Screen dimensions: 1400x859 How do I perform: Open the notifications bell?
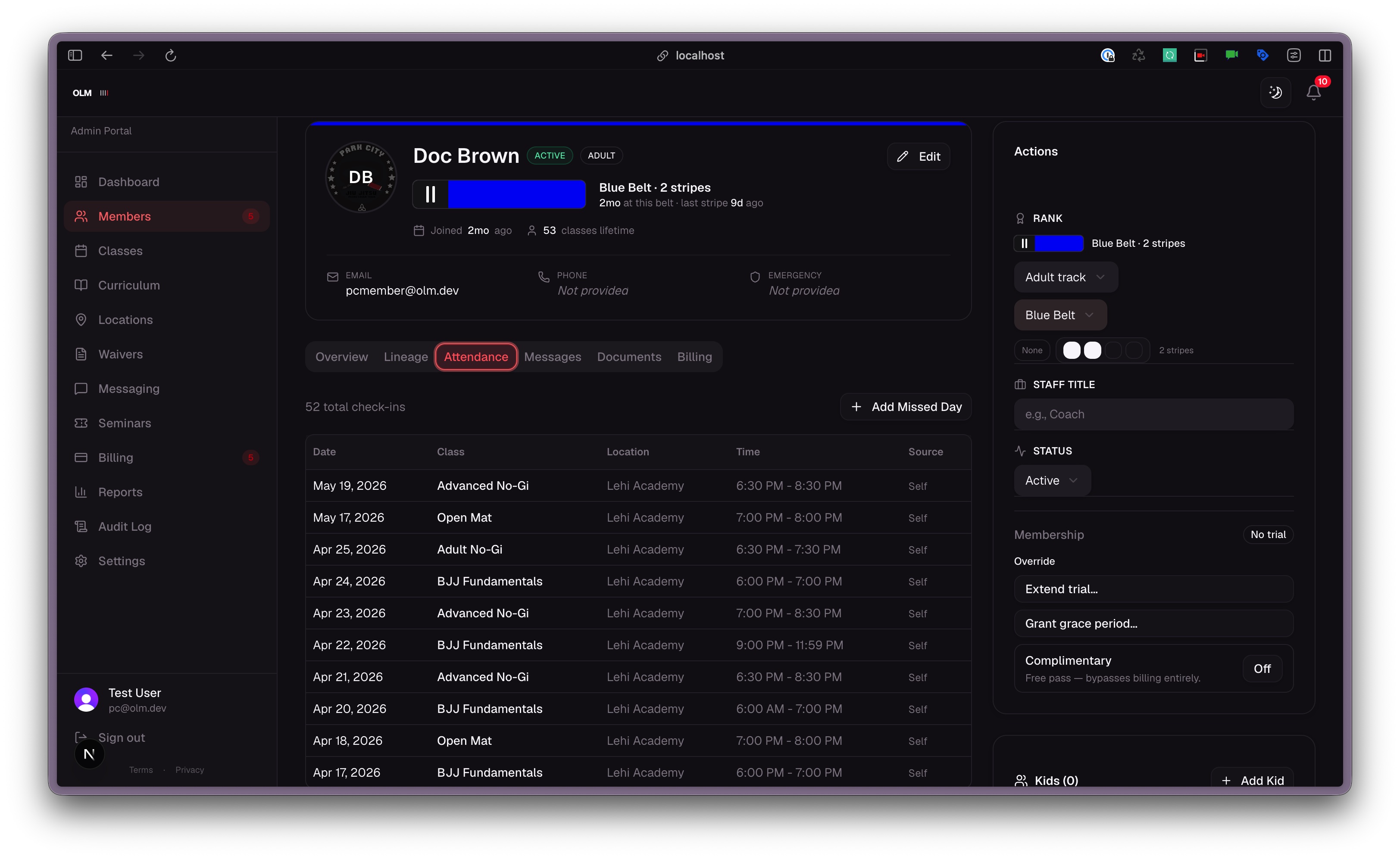(x=1313, y=92)
